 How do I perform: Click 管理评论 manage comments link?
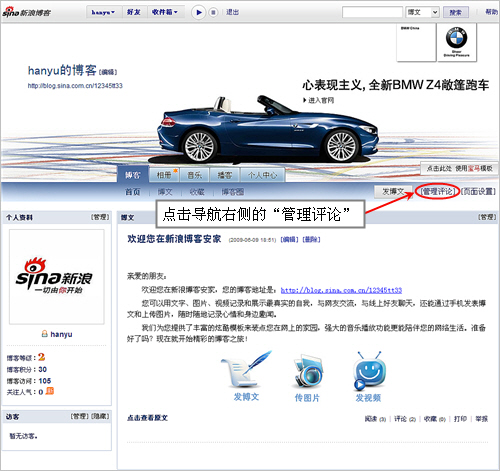(438, 191)
